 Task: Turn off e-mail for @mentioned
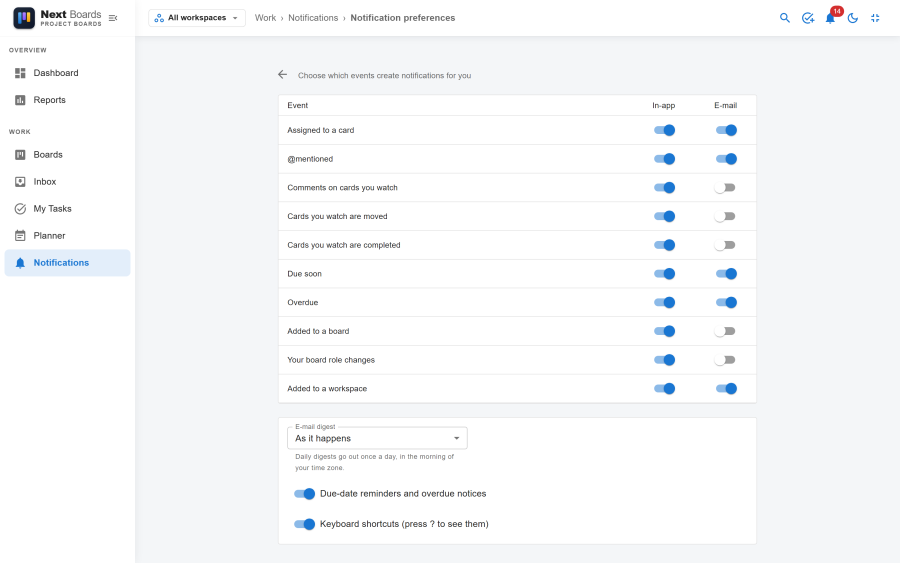pyautogui.click(x=726, y=159)
